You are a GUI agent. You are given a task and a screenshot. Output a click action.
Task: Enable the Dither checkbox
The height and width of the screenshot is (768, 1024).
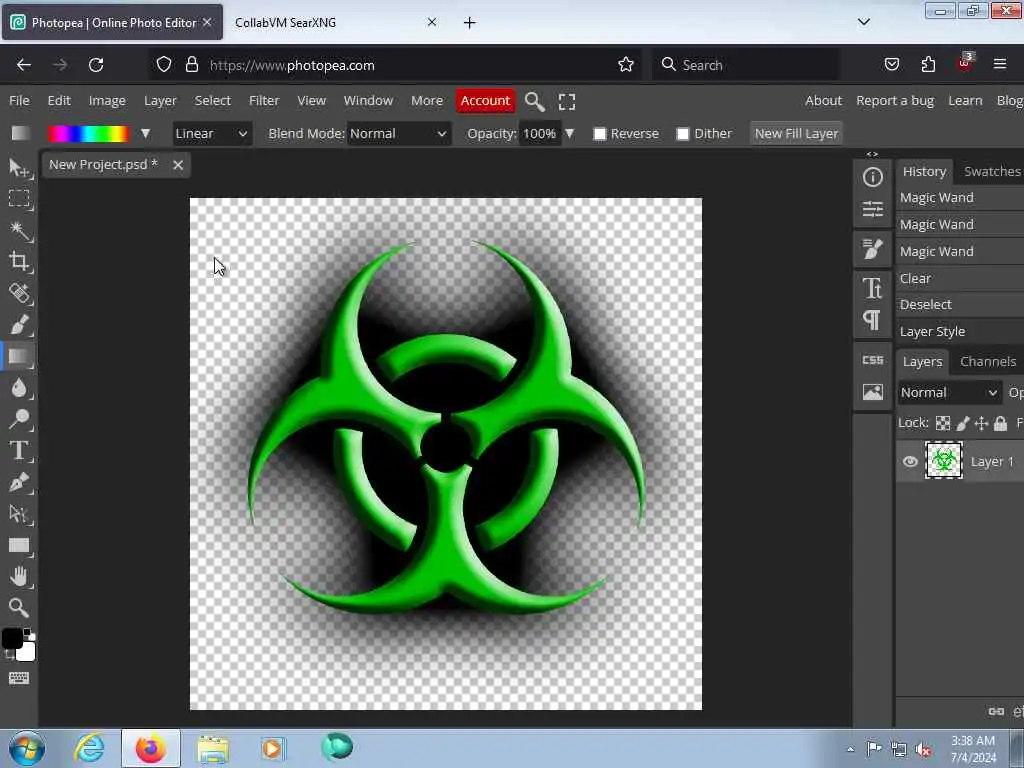tap(682, 134)
